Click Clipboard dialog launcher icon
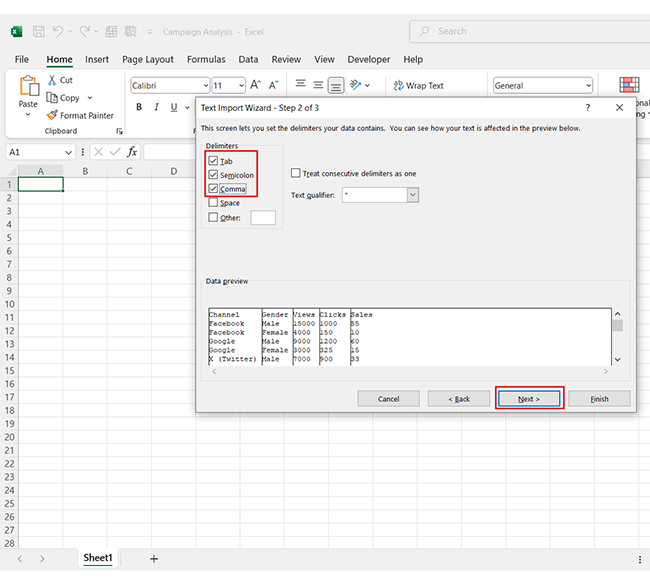This screenshot has height=586, width=650. (119, 131)
